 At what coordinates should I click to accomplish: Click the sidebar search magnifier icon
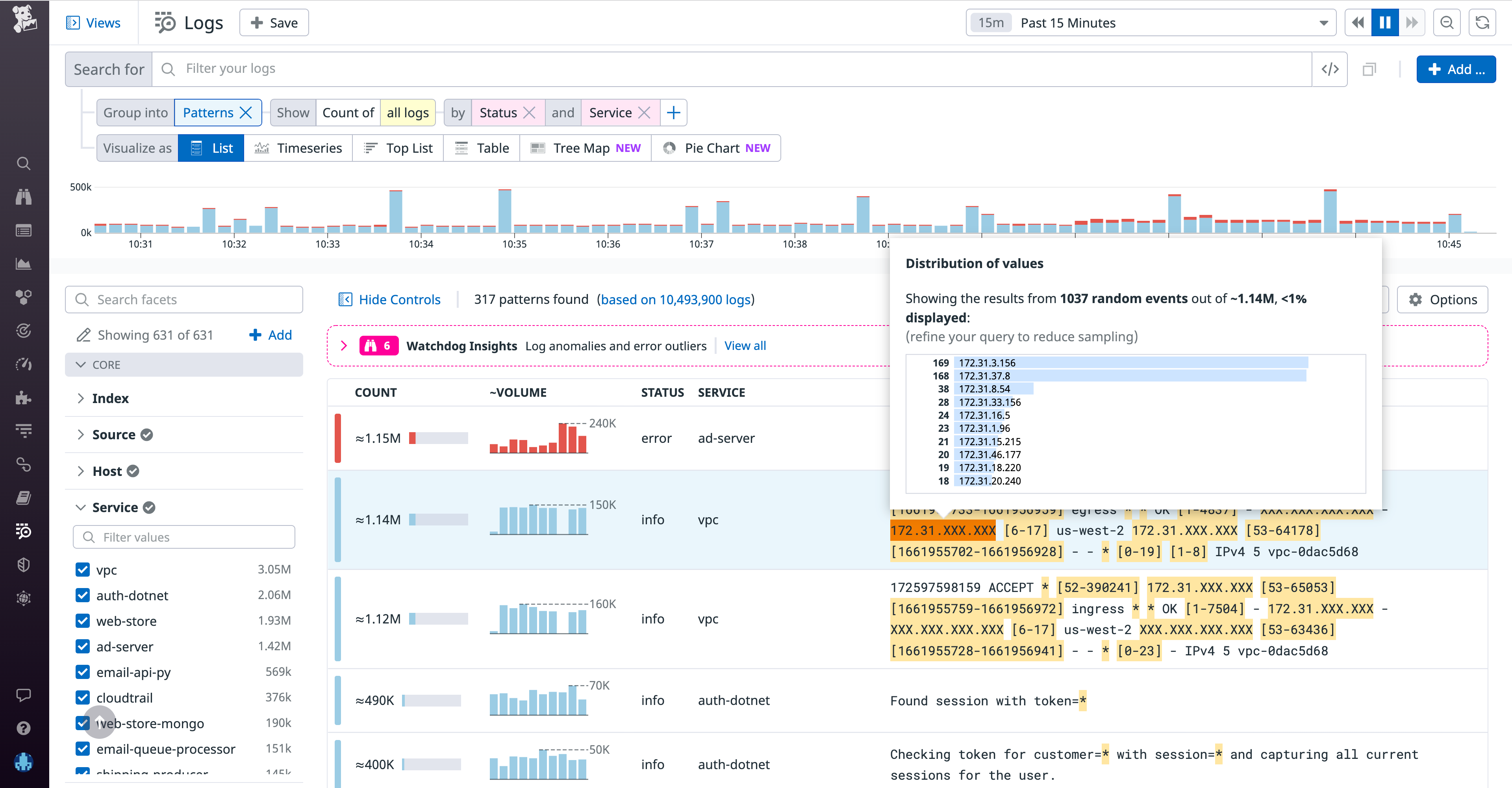(24, 163)
